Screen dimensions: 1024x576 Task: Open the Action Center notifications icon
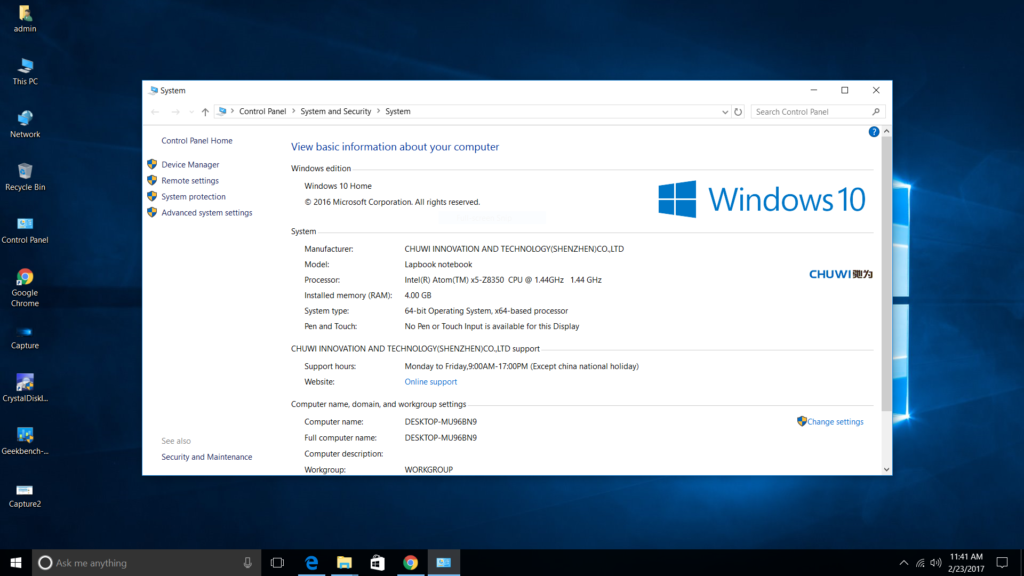click(1002, 562)
